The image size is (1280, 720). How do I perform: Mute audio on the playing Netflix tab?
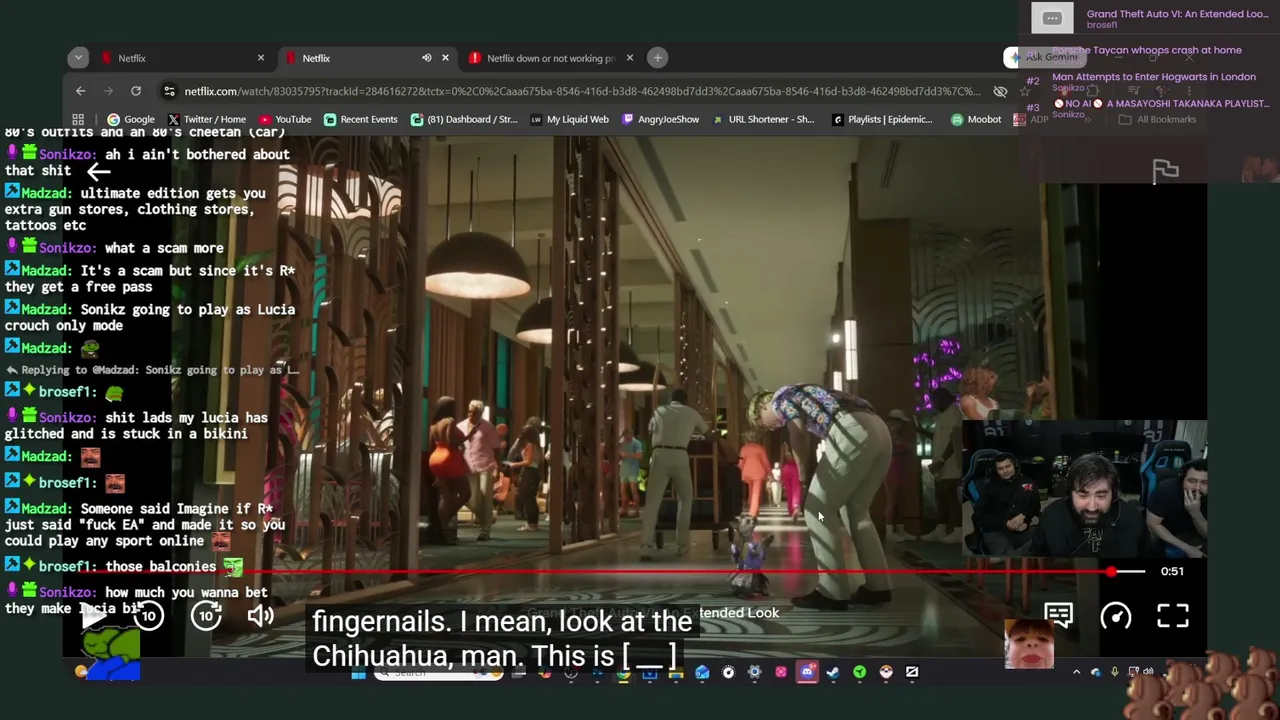click(427, 58)
